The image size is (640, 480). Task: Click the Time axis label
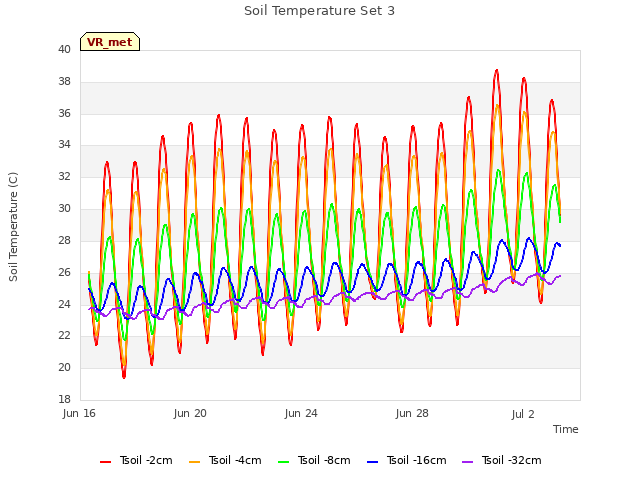566,429
